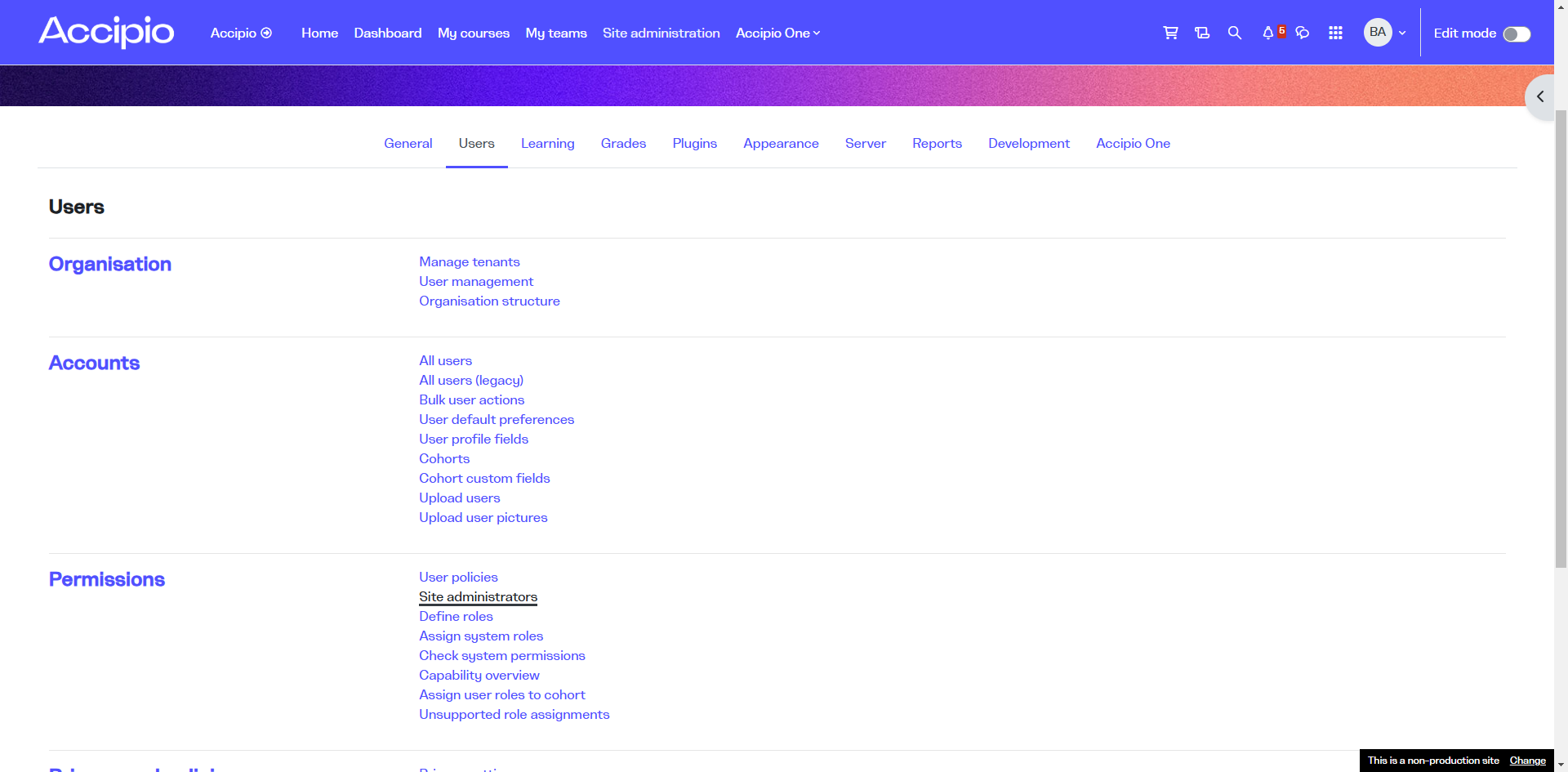
Task: Open Upload user pictures
Action: coord(483,517)
